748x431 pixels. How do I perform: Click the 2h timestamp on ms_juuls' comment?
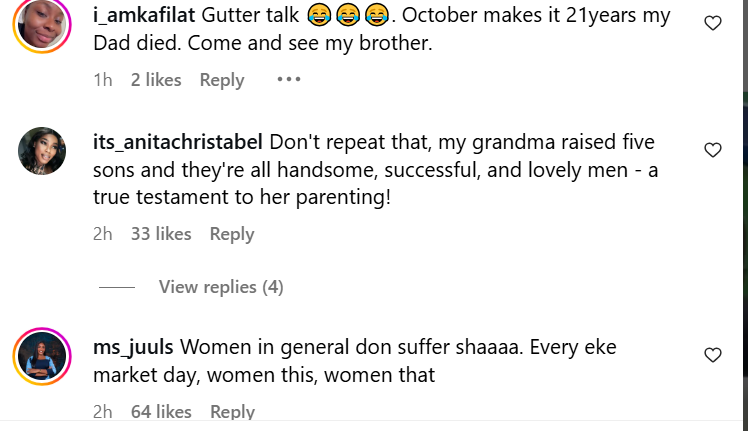pyautogui.click(x=102, y=411)
